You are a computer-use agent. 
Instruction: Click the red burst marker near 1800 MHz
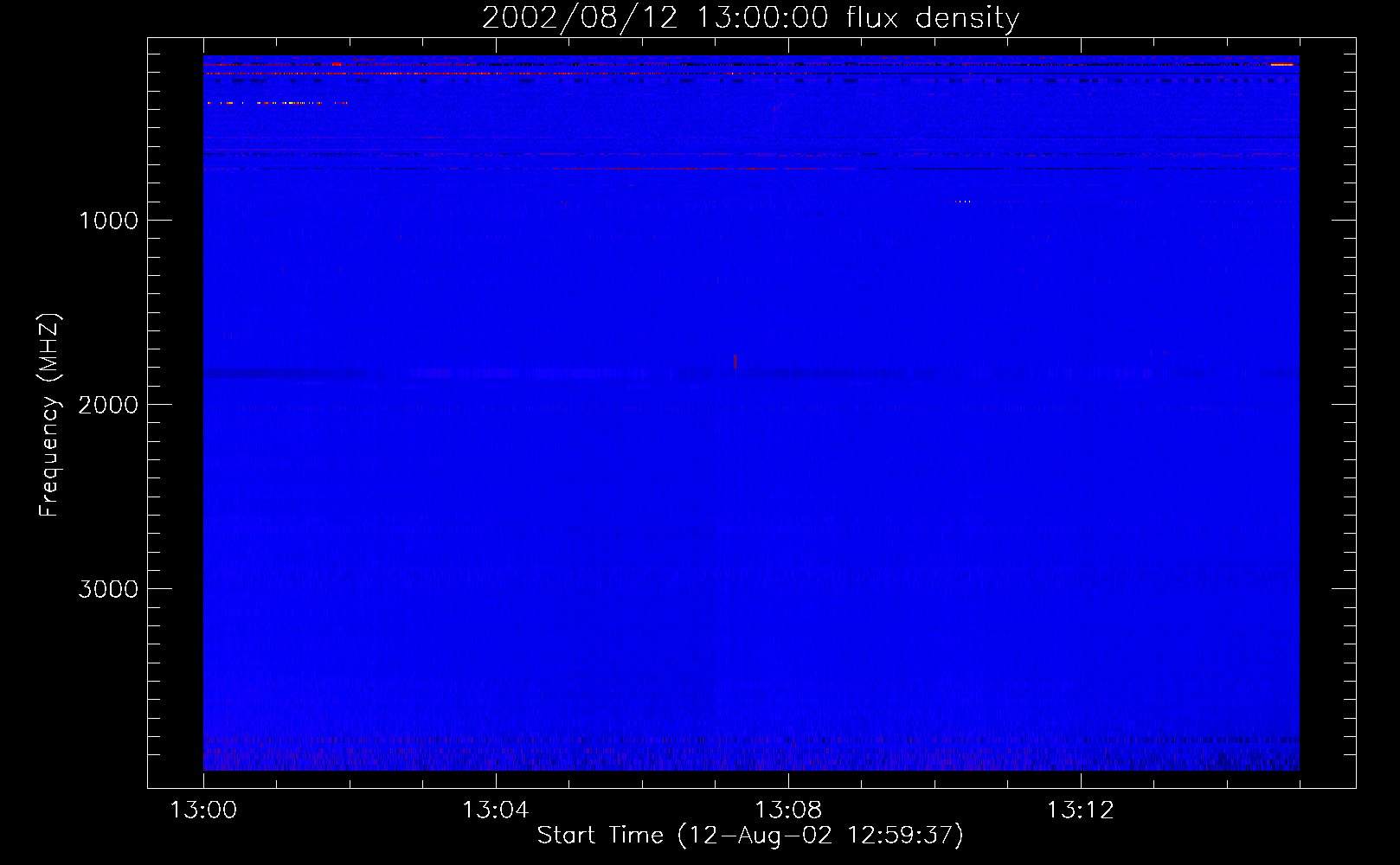pyautogui.click(x=735, y=361)
